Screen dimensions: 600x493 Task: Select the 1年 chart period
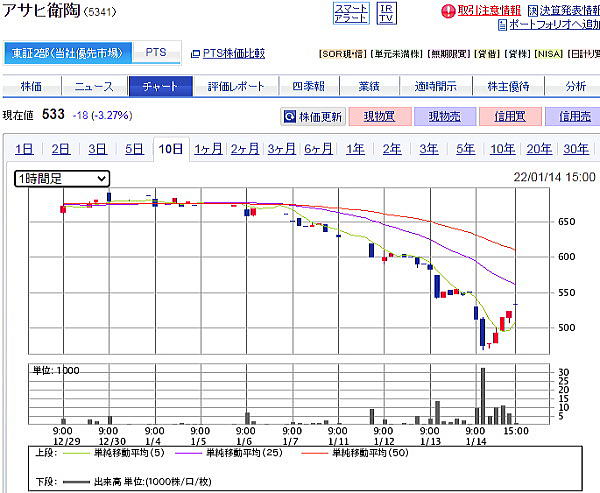[355, 150]
